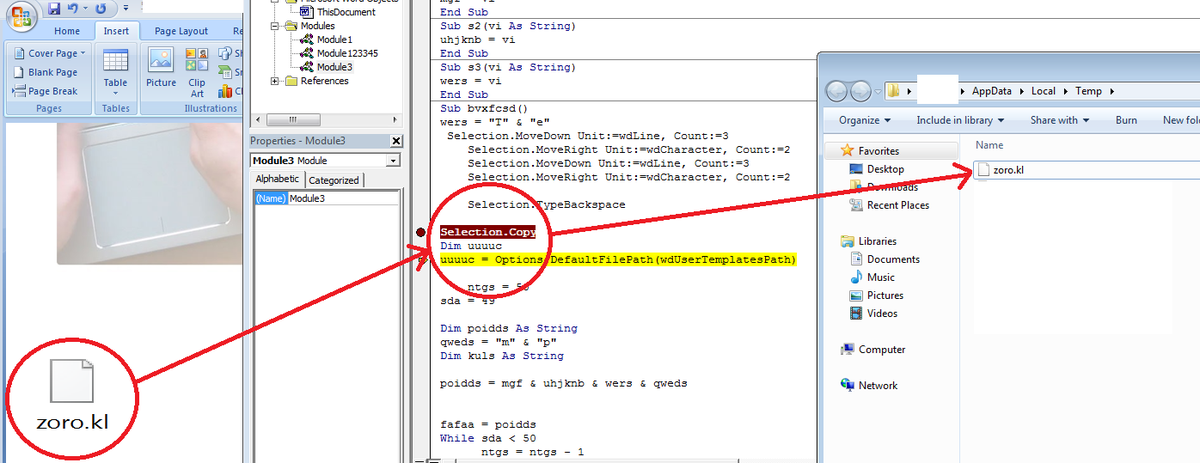The height and width of the screenshot is (463, 1200).
Task: Expand the References folder
Action: pyautogui.click(x=276, y=81)
